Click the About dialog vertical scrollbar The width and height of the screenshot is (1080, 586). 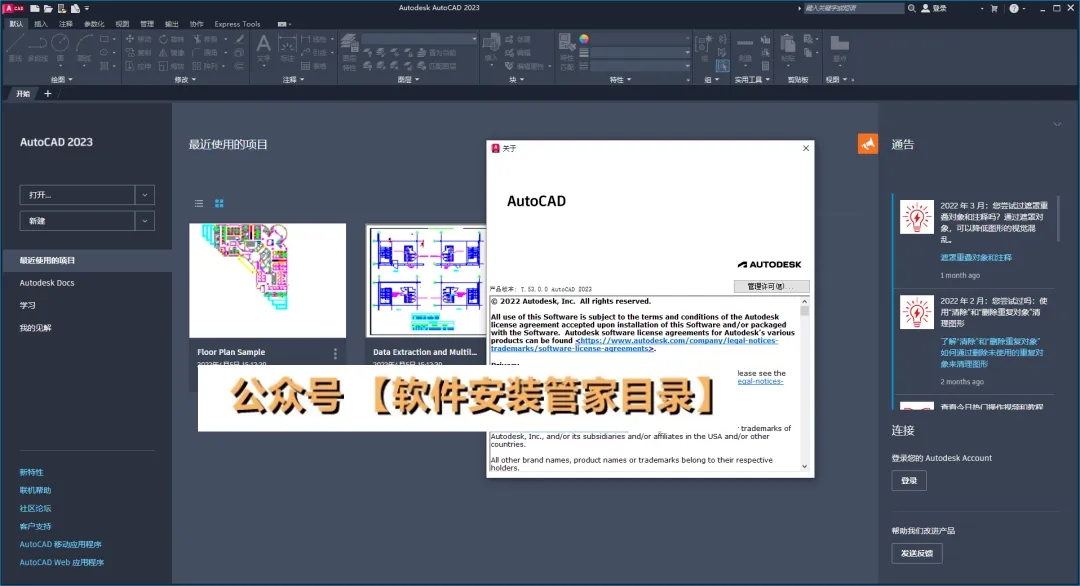(x=804, y=384)
